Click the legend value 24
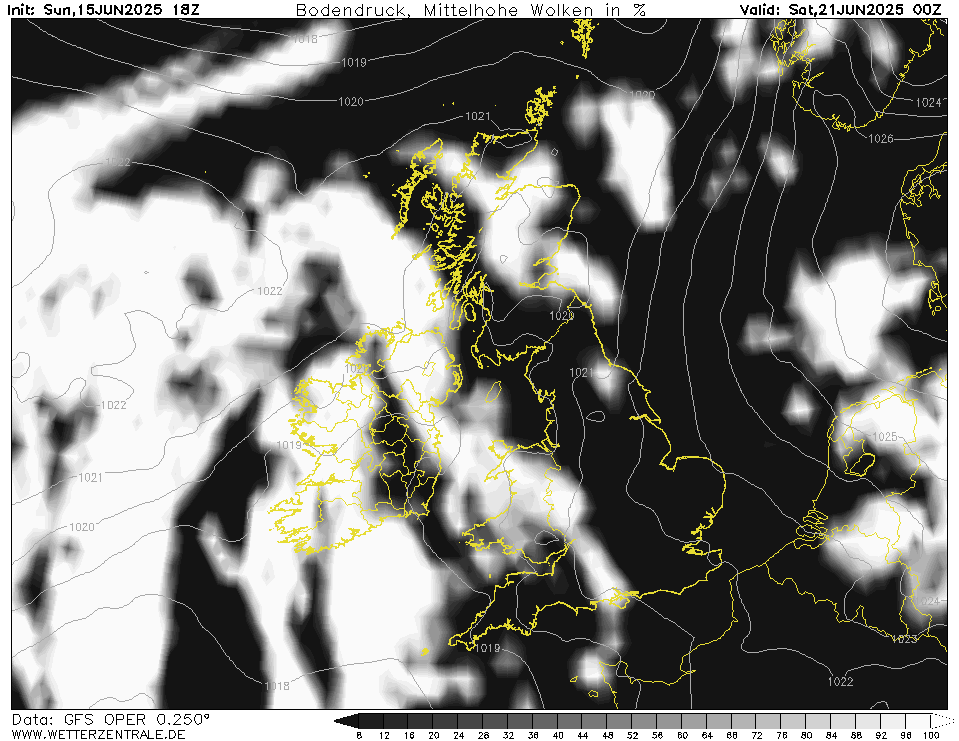Viewport: 959px width, 741px height. (x=459, y=735)
